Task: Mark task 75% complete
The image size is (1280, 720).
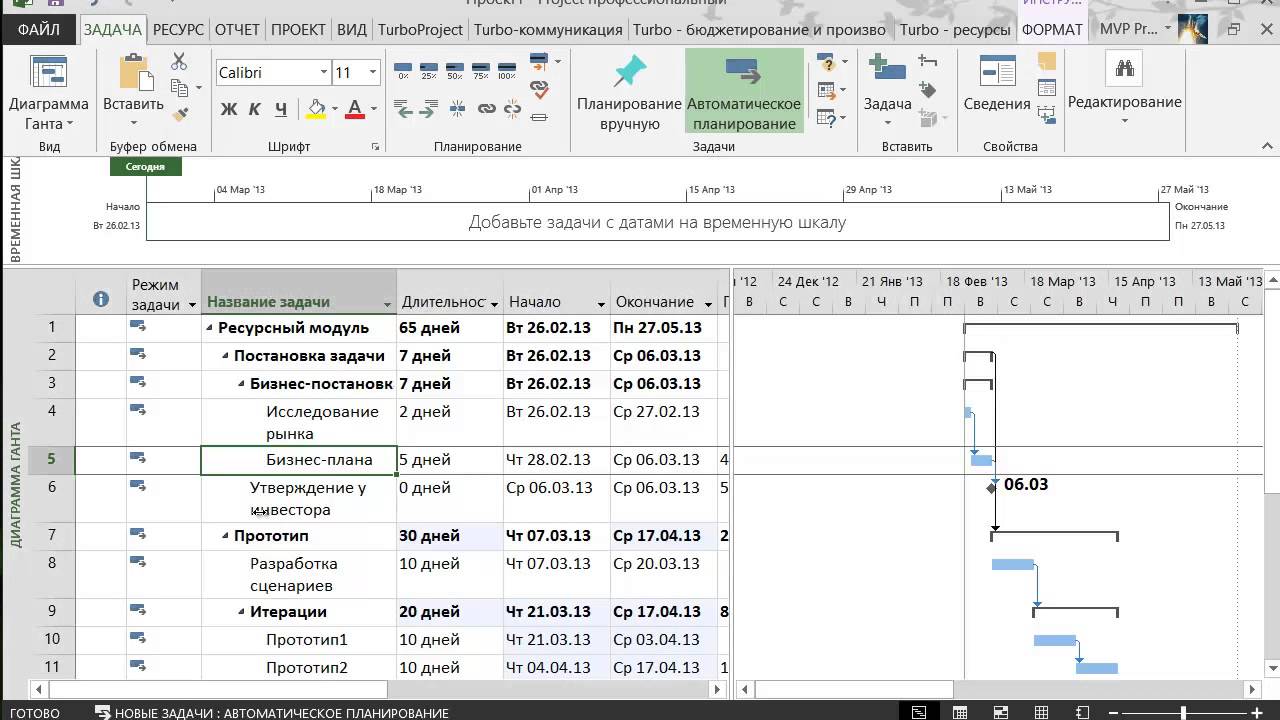Action: pyautogui.click(x=481, y=70)
